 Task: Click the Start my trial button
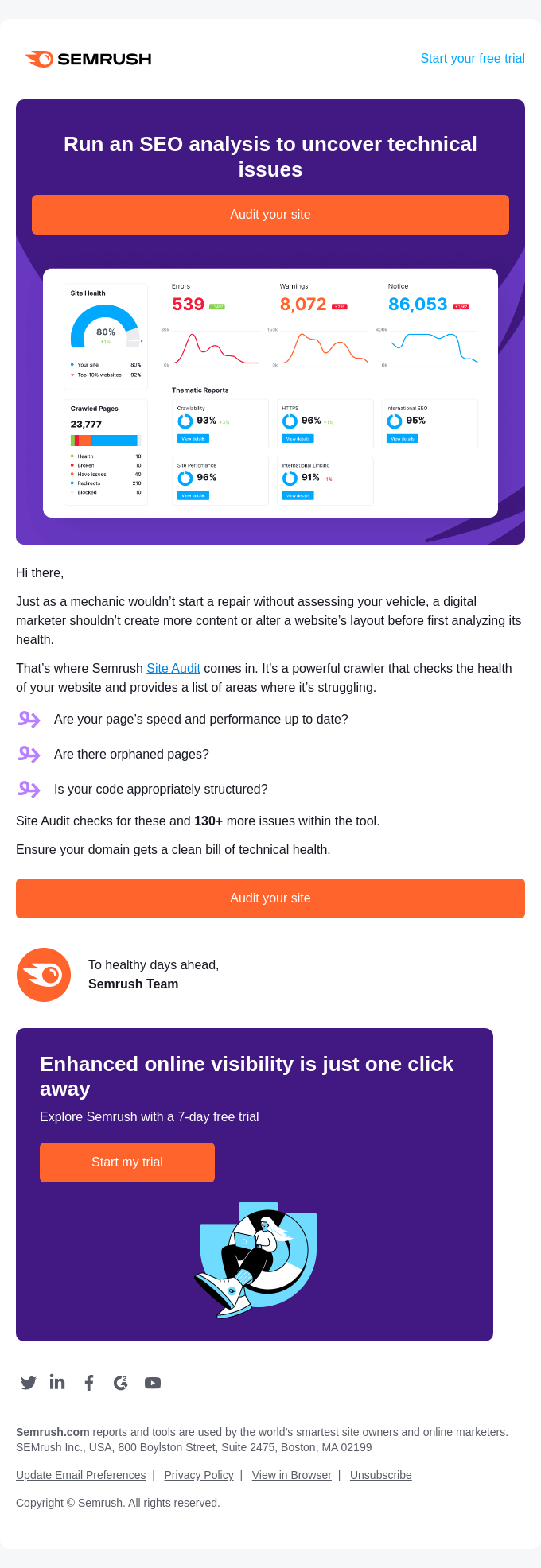click(127, 1162)
